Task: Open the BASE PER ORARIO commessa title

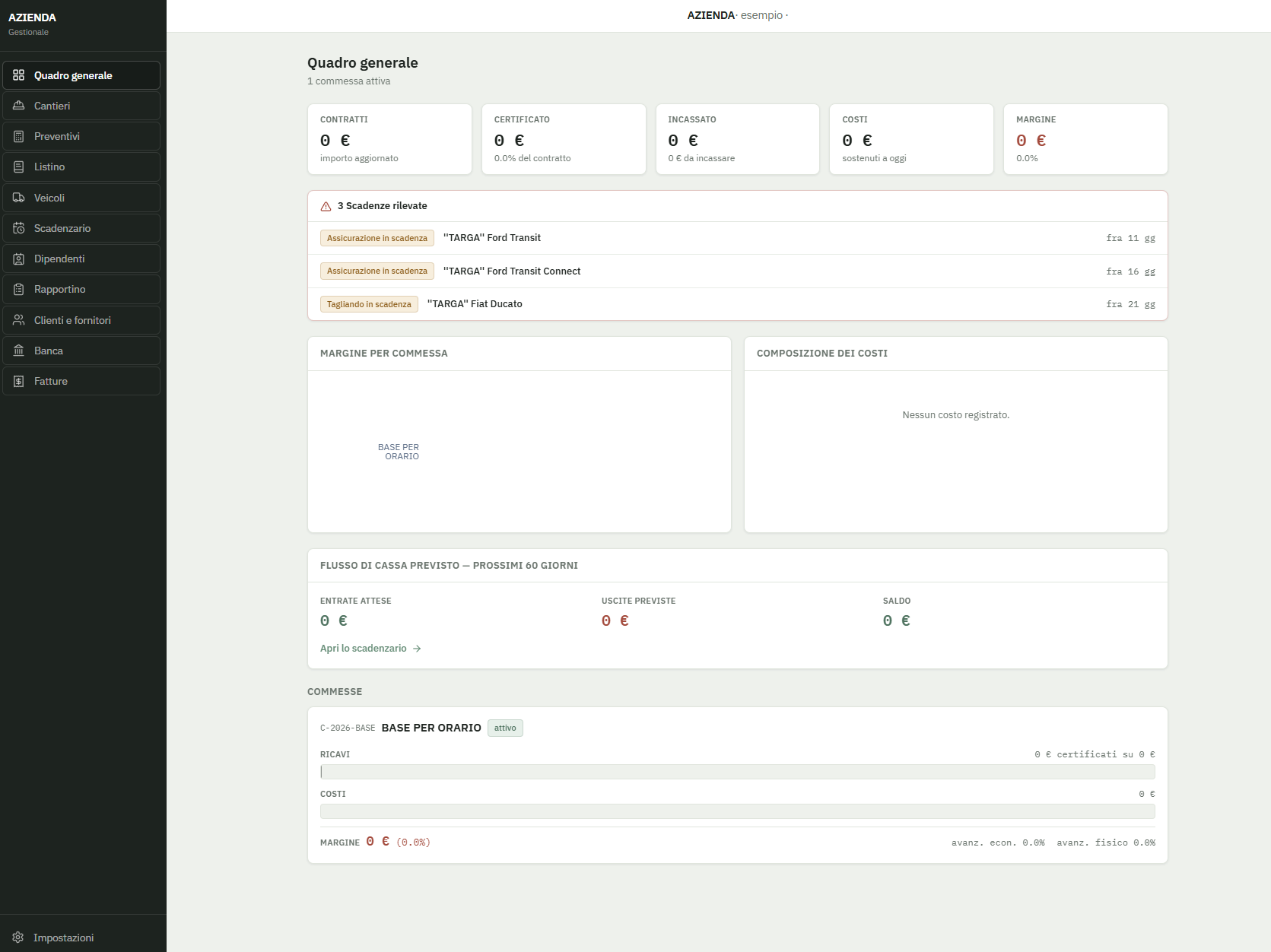Action: click(431, 728)
